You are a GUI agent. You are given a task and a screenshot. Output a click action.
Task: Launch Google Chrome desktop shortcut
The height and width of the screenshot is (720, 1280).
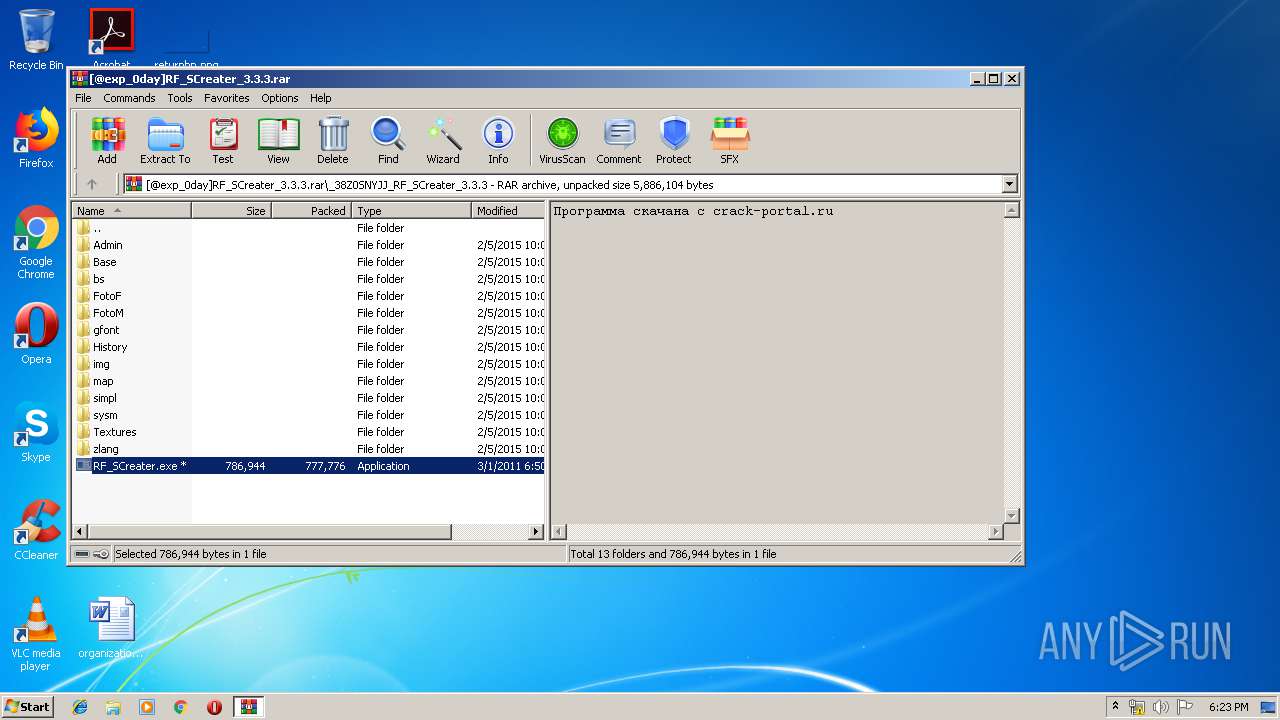(x=36, y=243)
